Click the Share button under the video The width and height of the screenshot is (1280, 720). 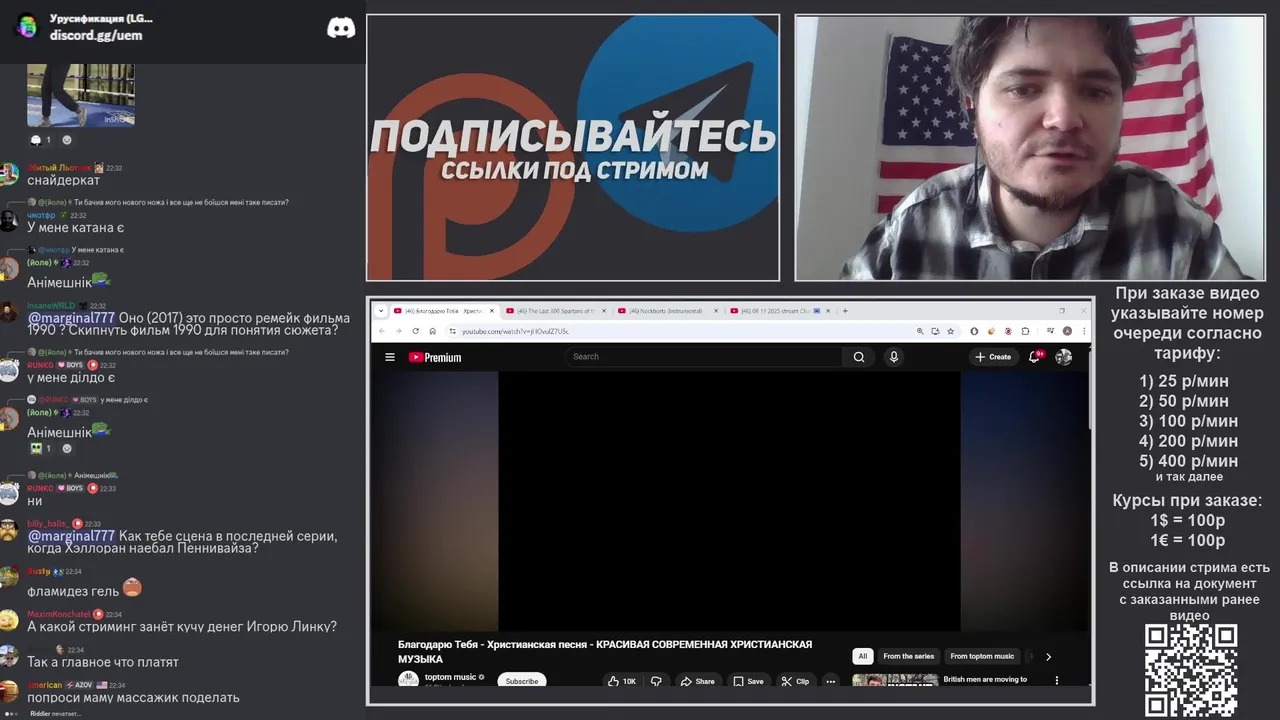[x=697, y=681]
